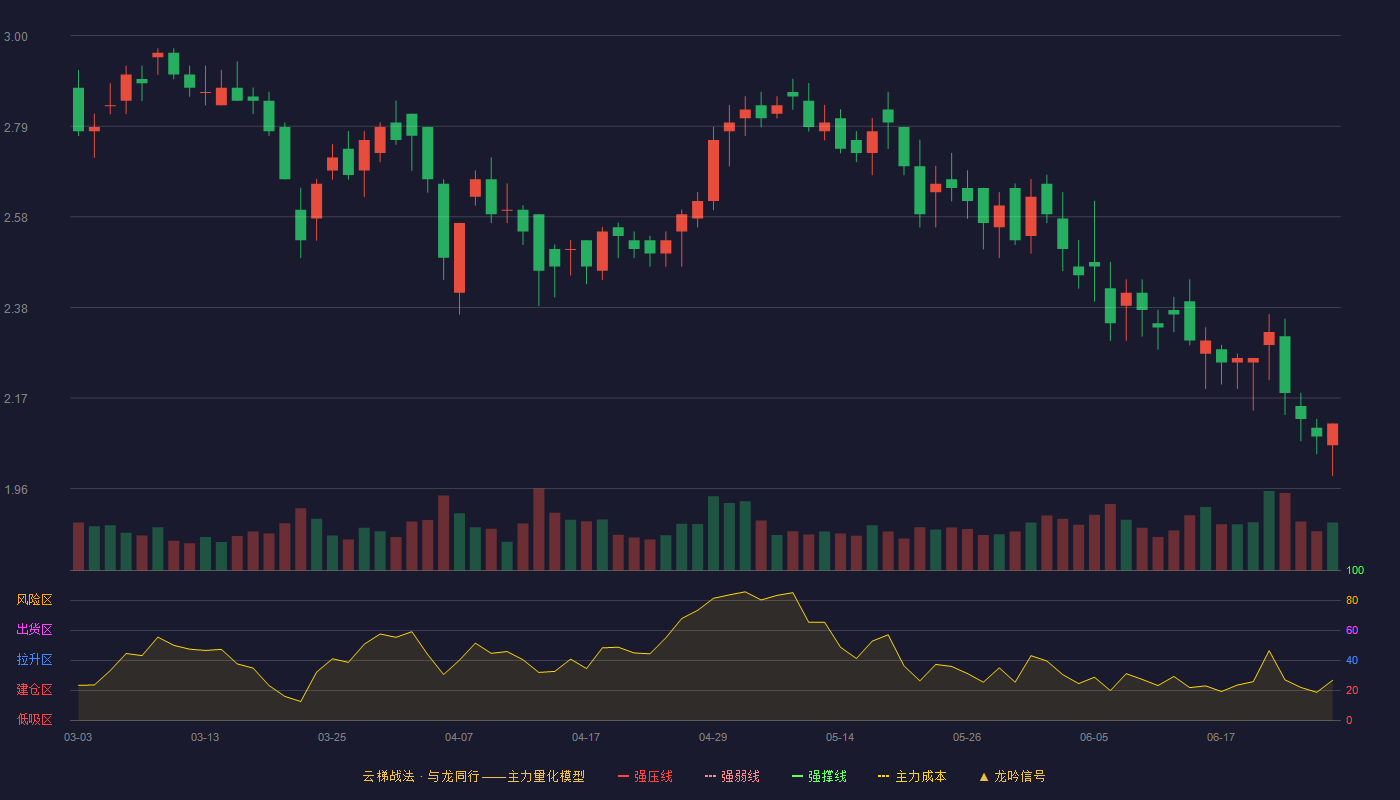Click the red dash marker beside 强压线
Screen dimensions: 1400x800
tap(623, 776)
